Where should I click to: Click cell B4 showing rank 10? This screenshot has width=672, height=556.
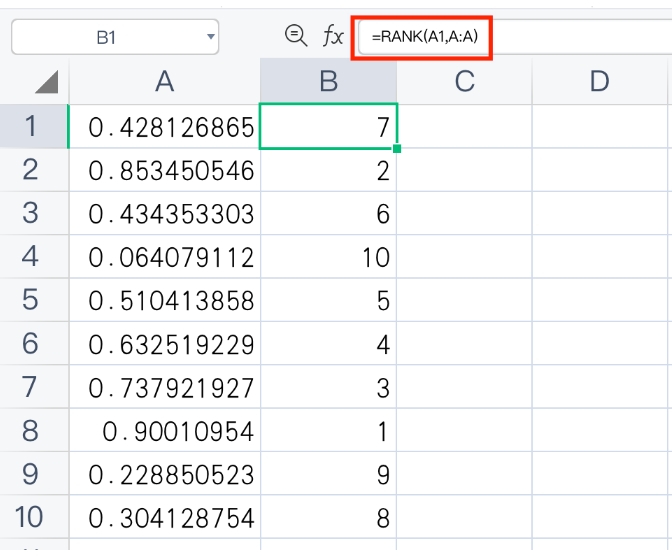pos(328,256)
